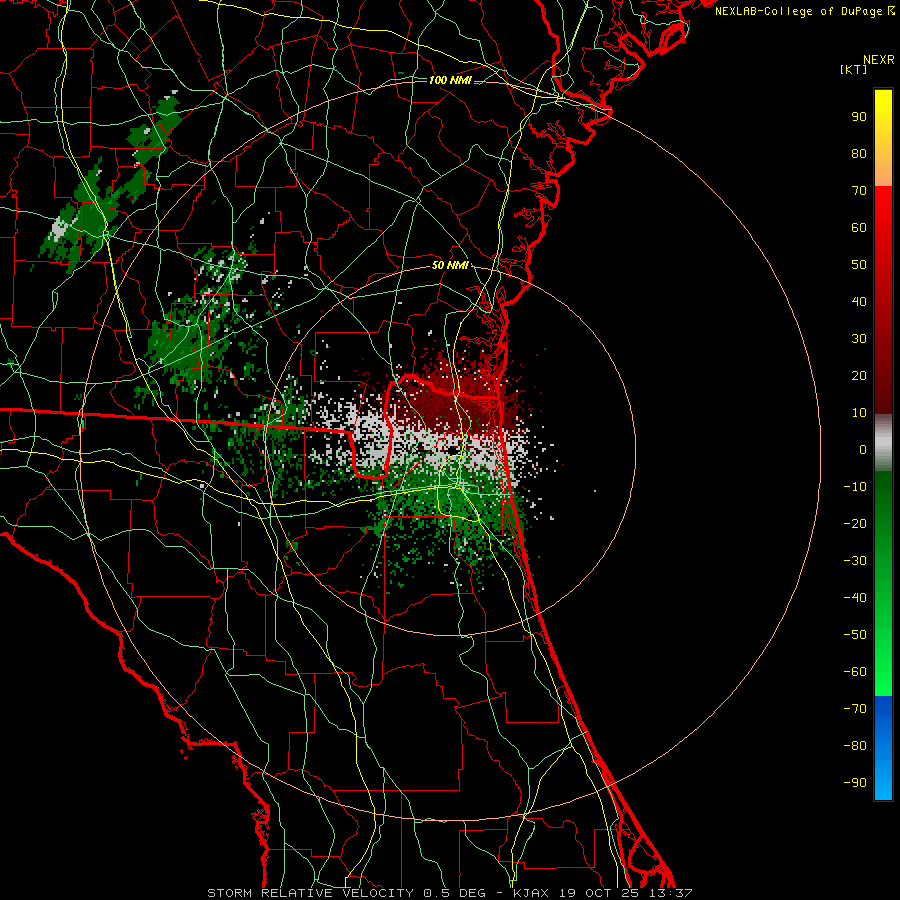Screen dimensions: 900x900
Task: Select the 100 NMI range ring label
Action: pos(450,80)
